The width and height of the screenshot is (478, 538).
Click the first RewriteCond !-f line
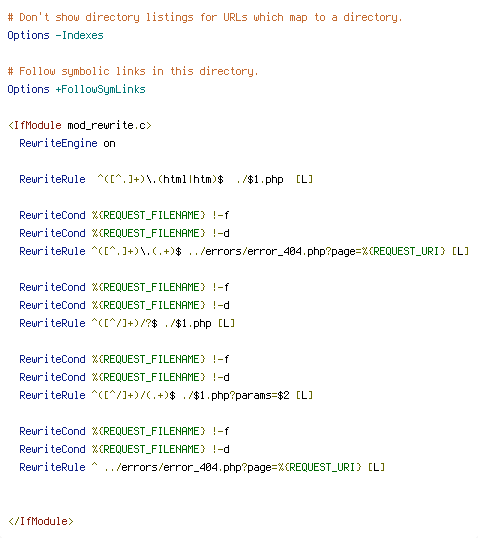(124, 215)
